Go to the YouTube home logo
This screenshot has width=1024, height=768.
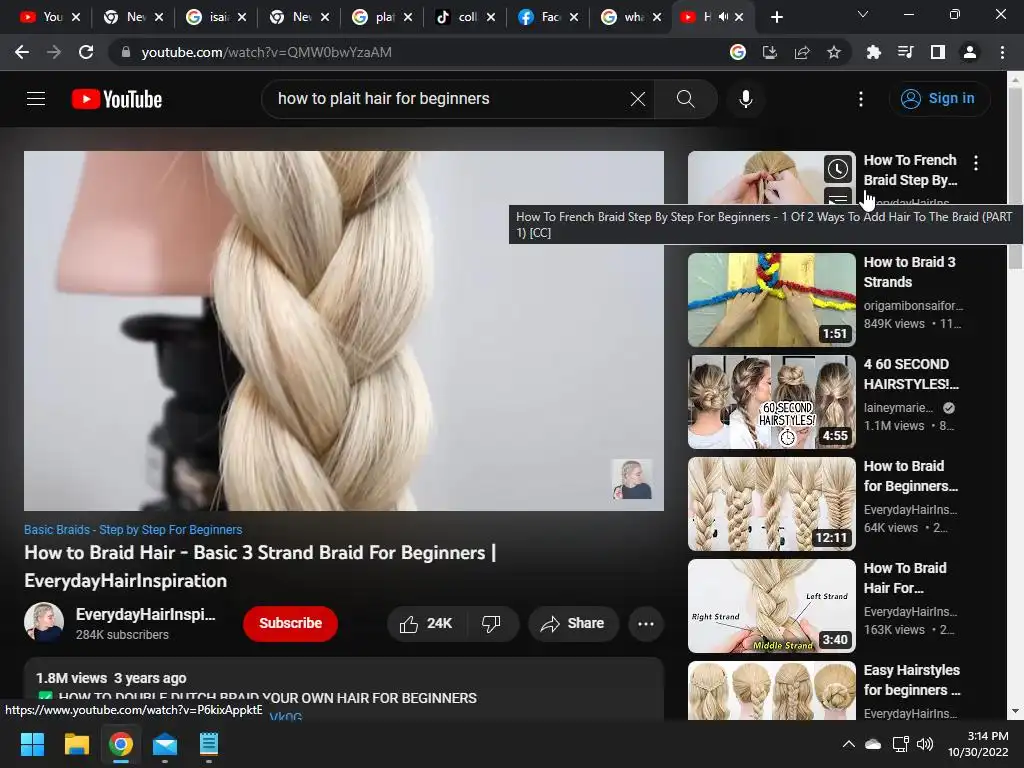pyautogui.click(x=117, y=99)
